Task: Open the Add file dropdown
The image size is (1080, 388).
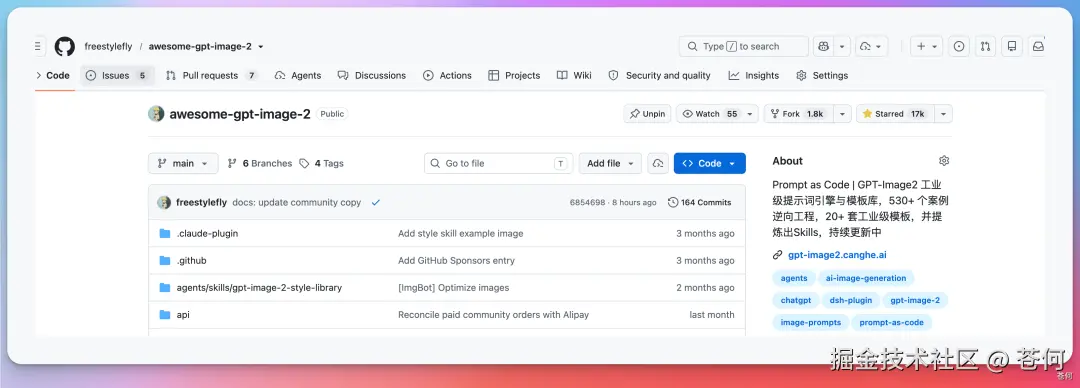Action: tap(610, 163)
